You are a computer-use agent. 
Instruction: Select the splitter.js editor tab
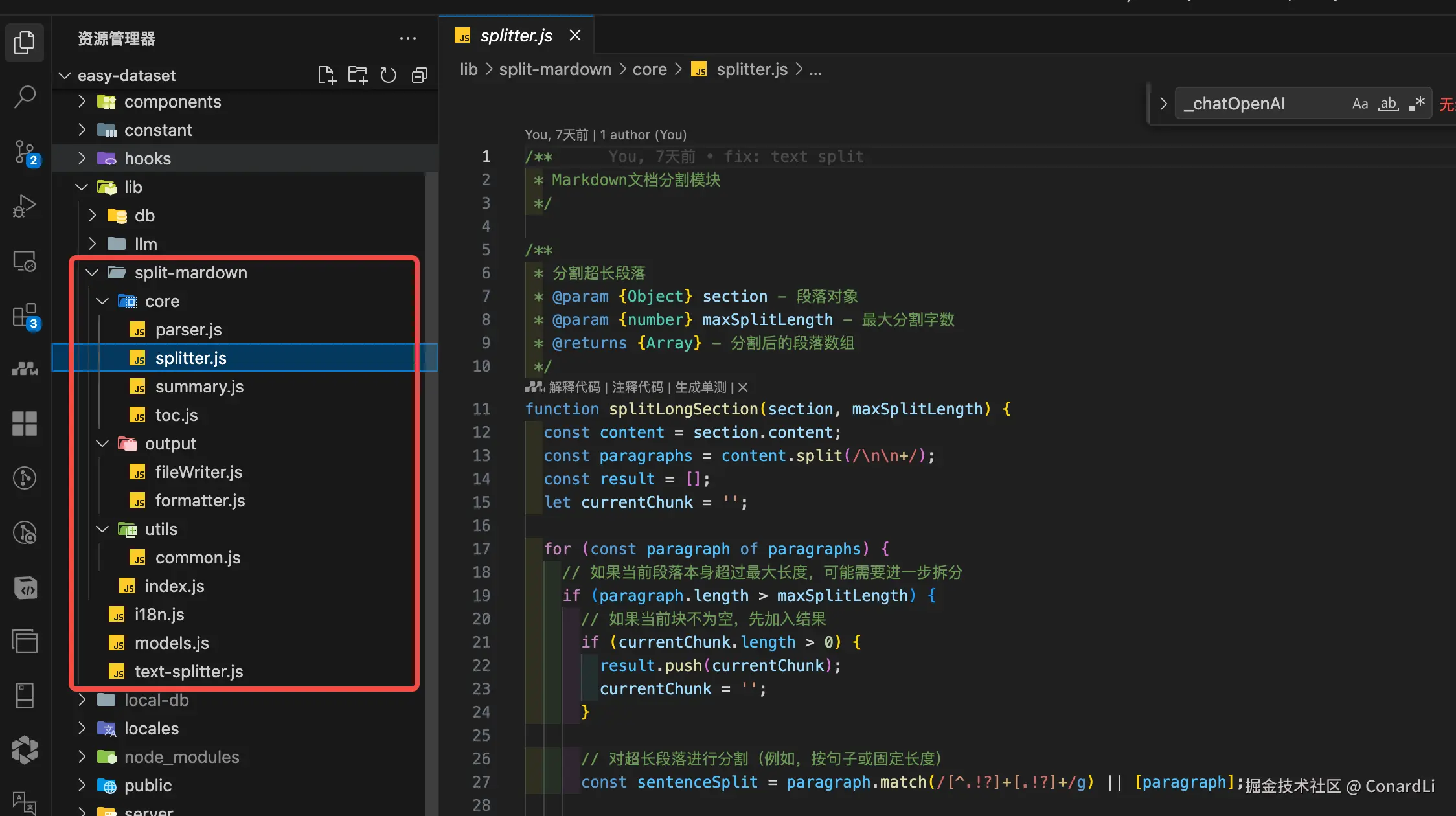(516, 36)
